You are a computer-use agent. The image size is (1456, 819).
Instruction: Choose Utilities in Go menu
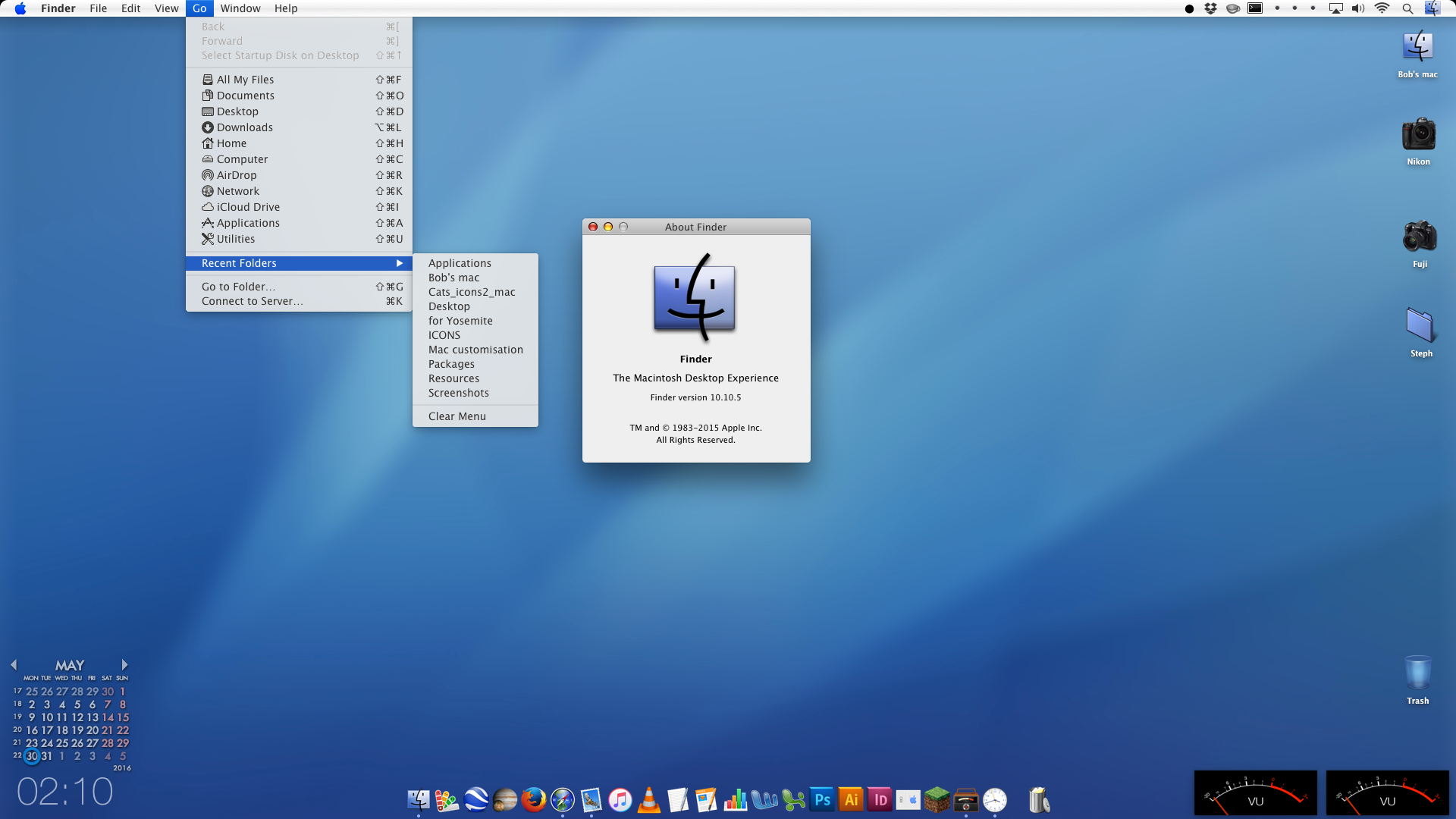299,239
